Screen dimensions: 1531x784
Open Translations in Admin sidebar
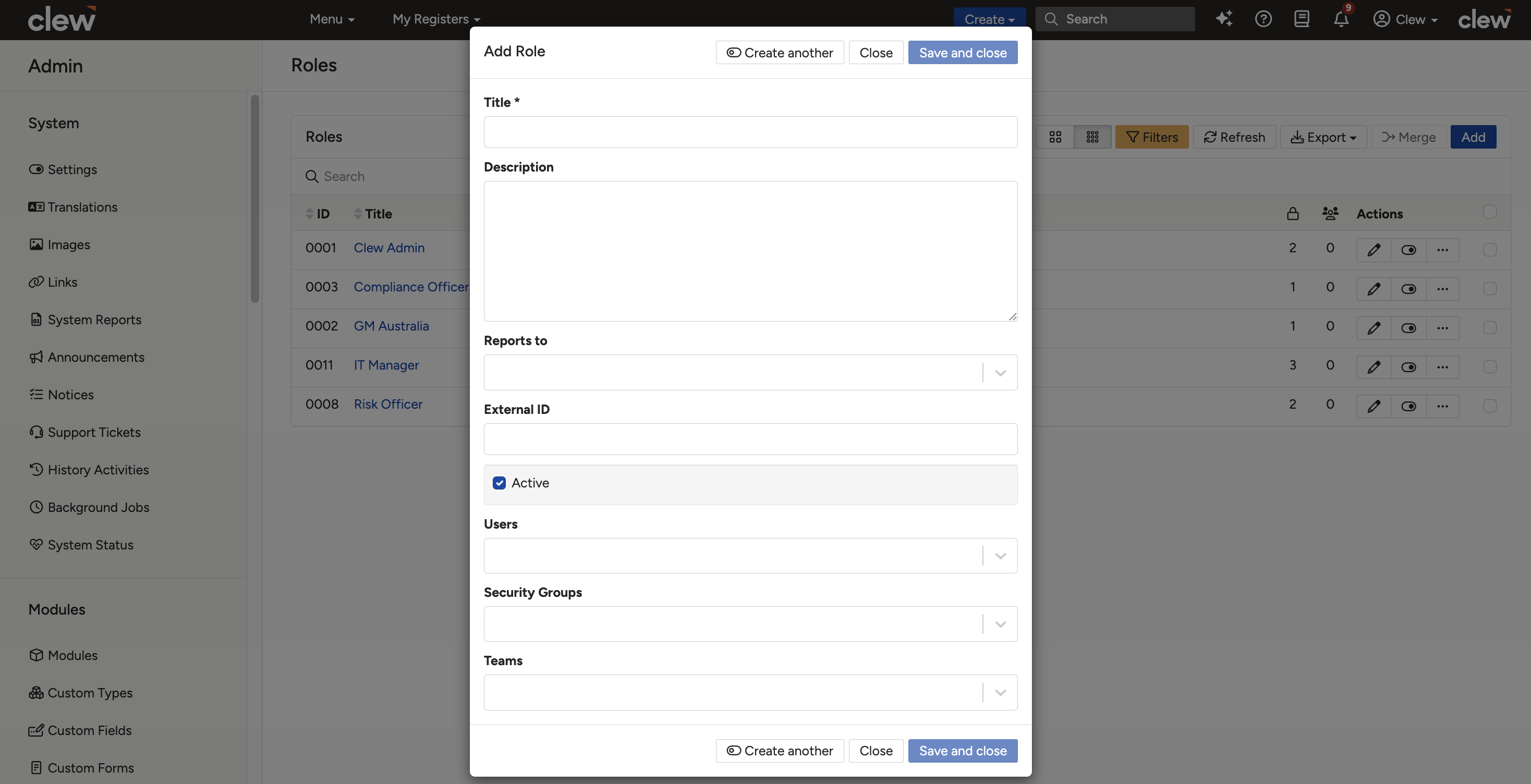click(72, 207)
